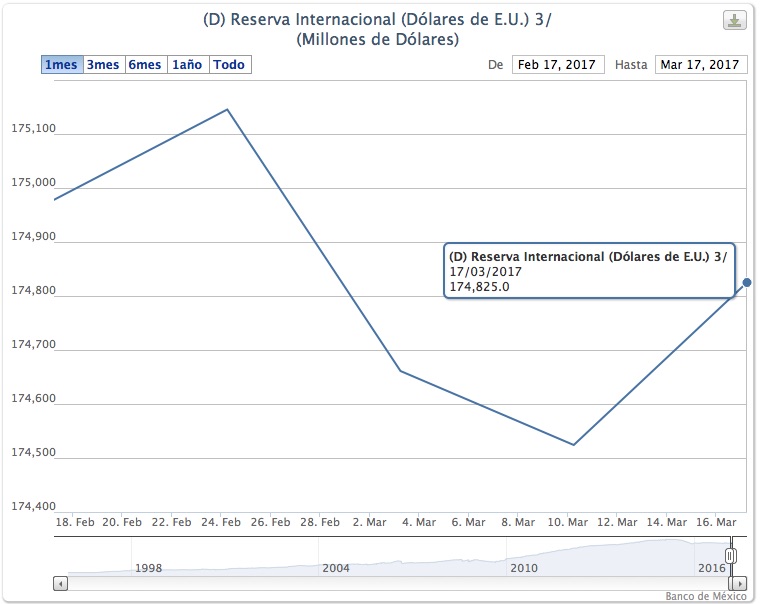Screen dimensions: 762x604
Task: Click the navigator at year 2004
Action: click(x=336, y=567)
